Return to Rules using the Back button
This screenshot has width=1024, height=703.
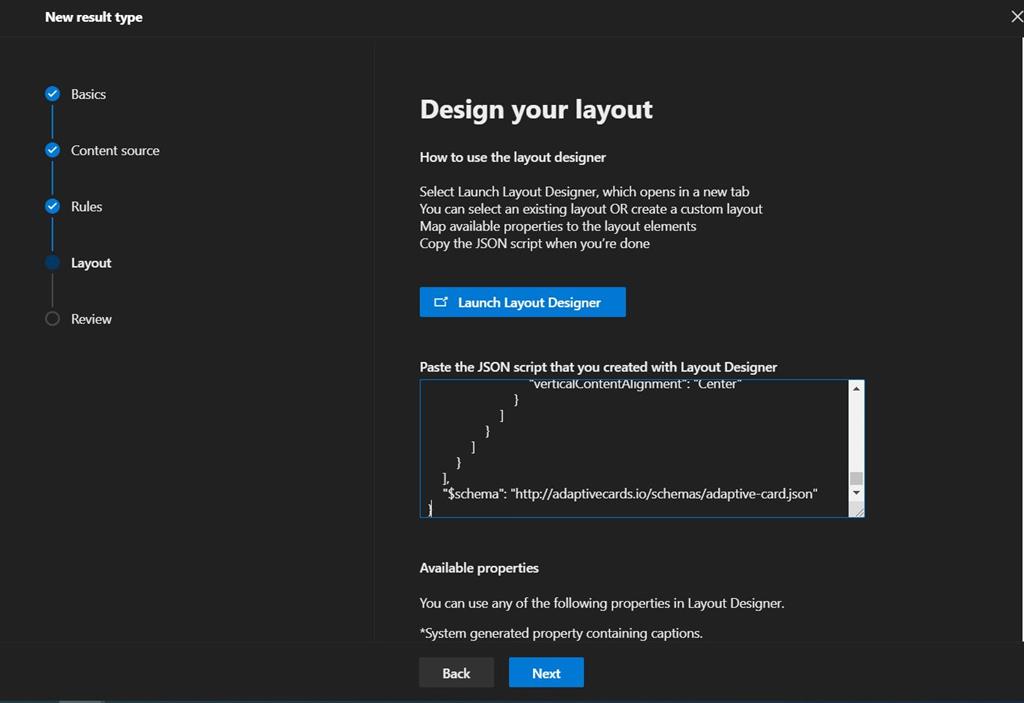point(456,672)
